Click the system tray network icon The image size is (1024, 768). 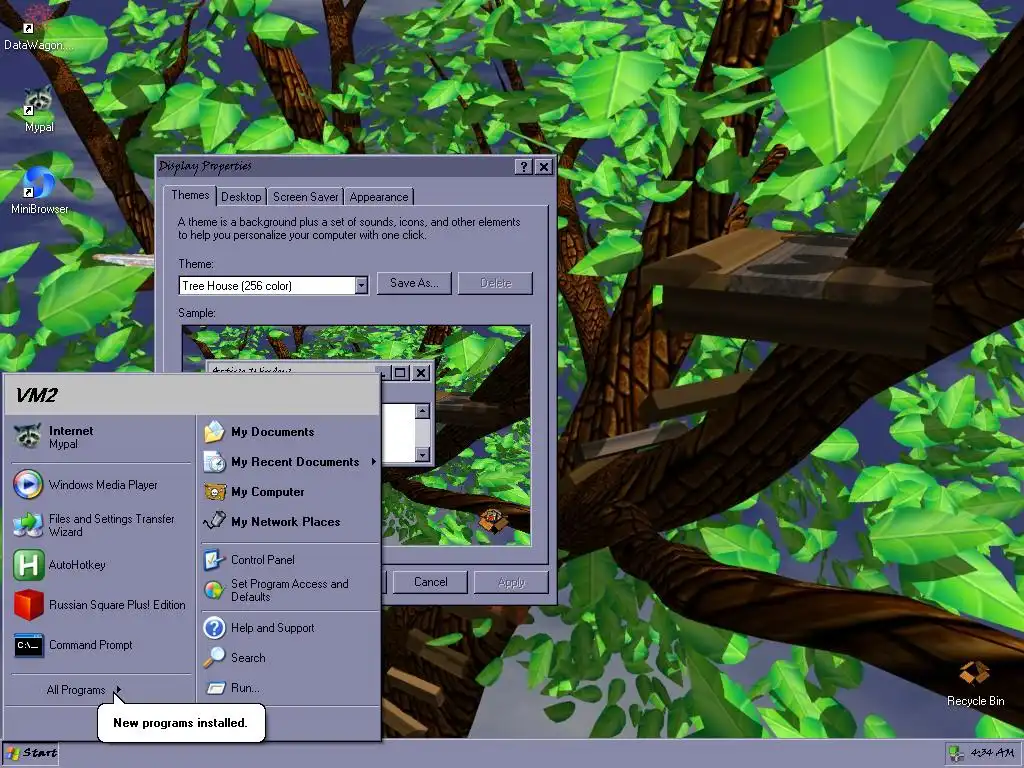coord(955,754)
